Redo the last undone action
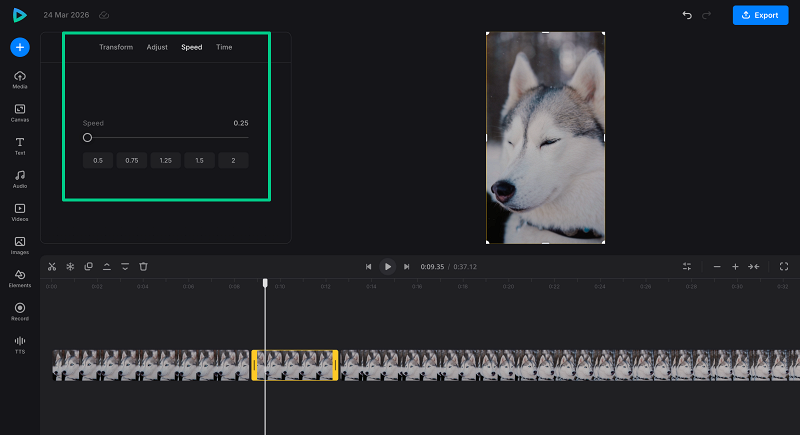The width and height of the screenshot is (800, 435). point(707,15)
